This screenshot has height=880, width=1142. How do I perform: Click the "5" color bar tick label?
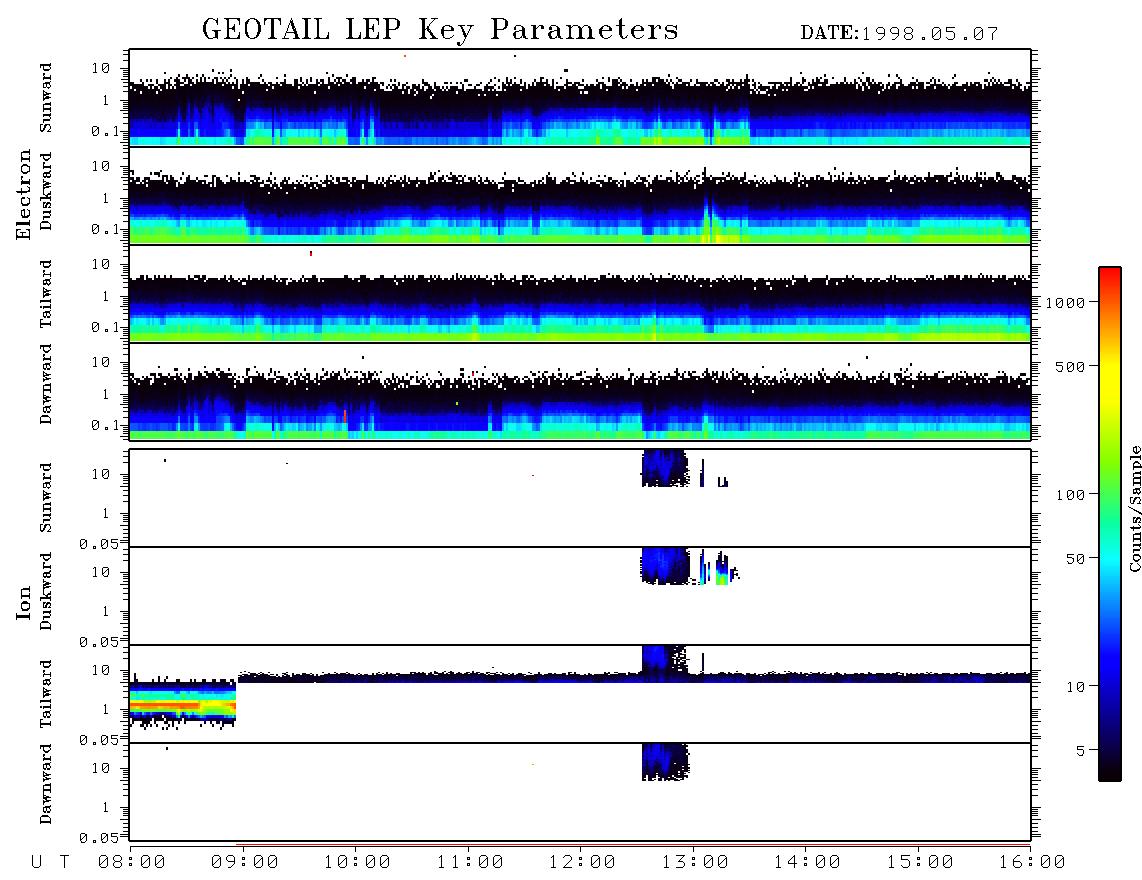[1081, 751]
